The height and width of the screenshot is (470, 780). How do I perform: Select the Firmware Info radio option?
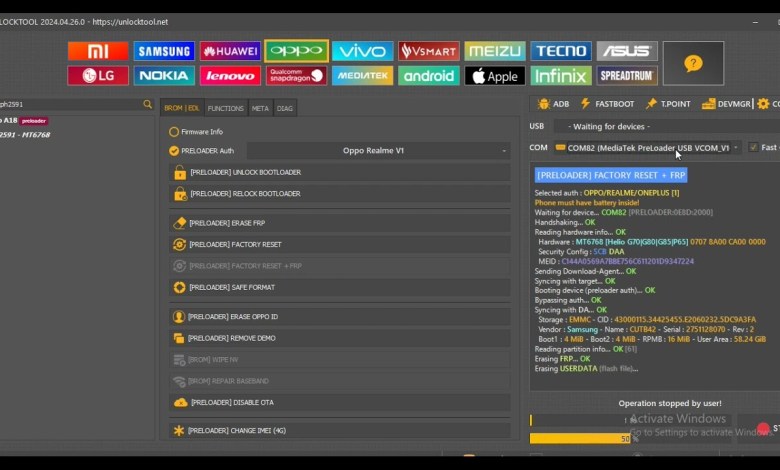point(174,132)
